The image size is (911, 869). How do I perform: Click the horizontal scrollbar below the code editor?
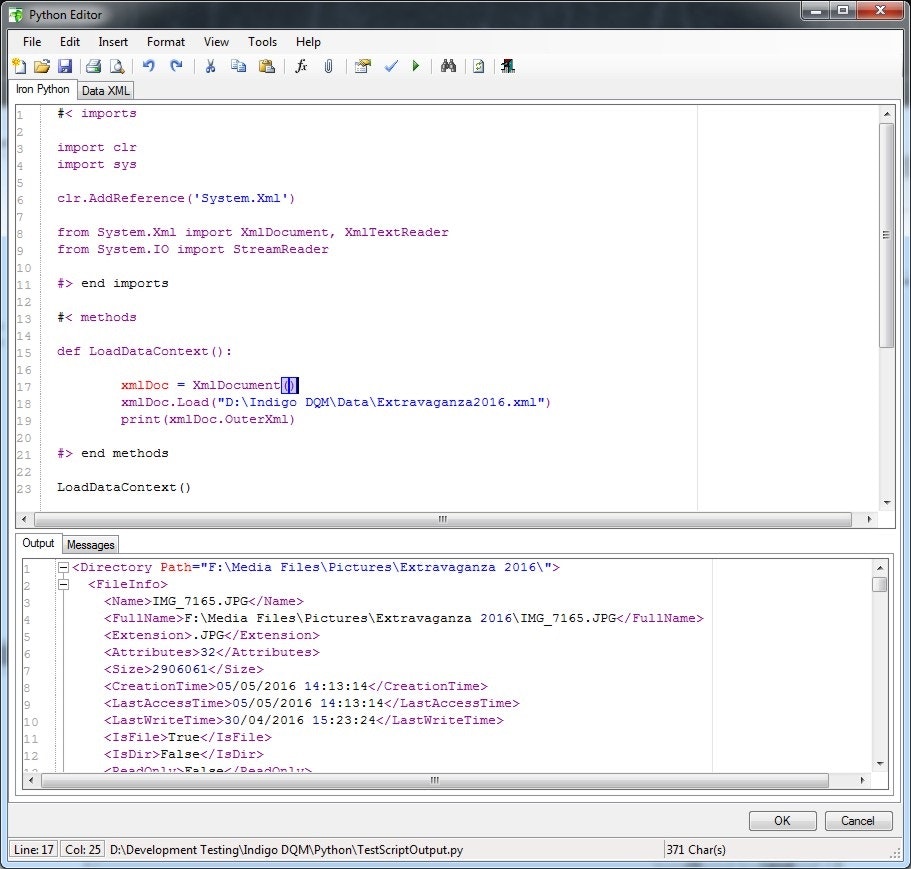click(x=440, y=518)
